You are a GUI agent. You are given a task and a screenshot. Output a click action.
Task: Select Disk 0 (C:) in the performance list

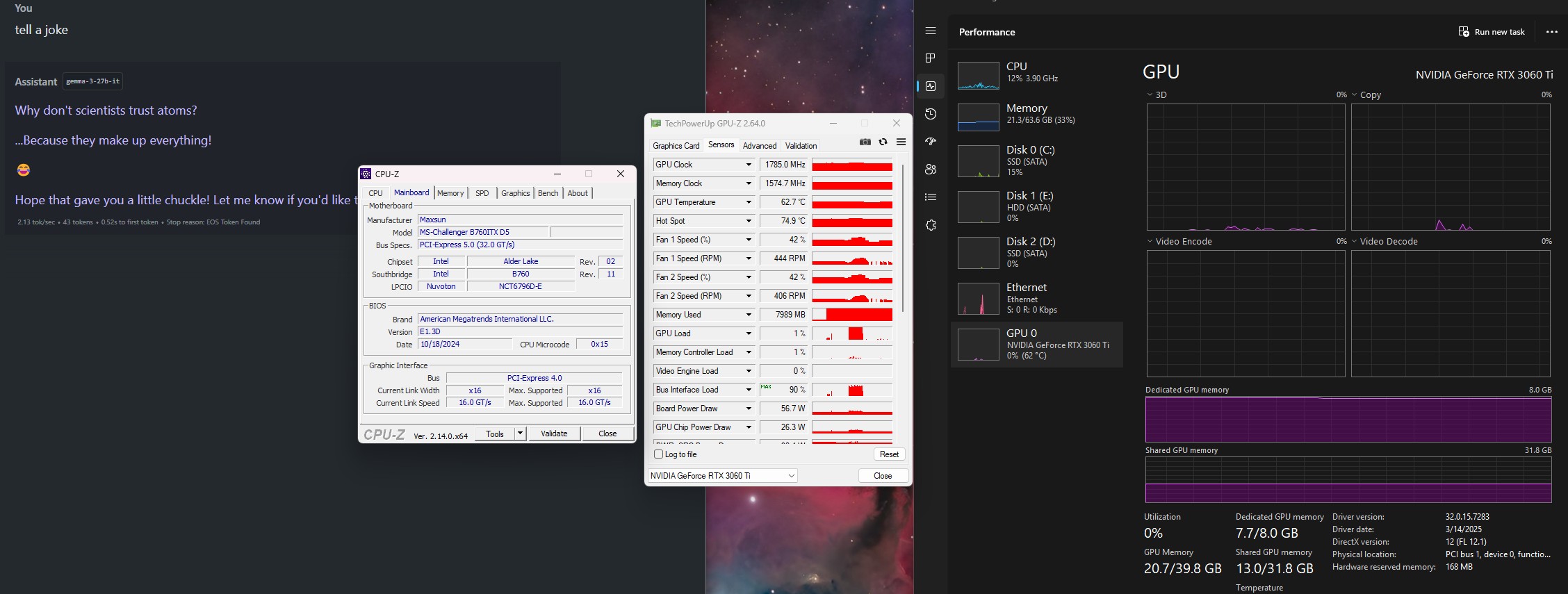point(1036,160)
